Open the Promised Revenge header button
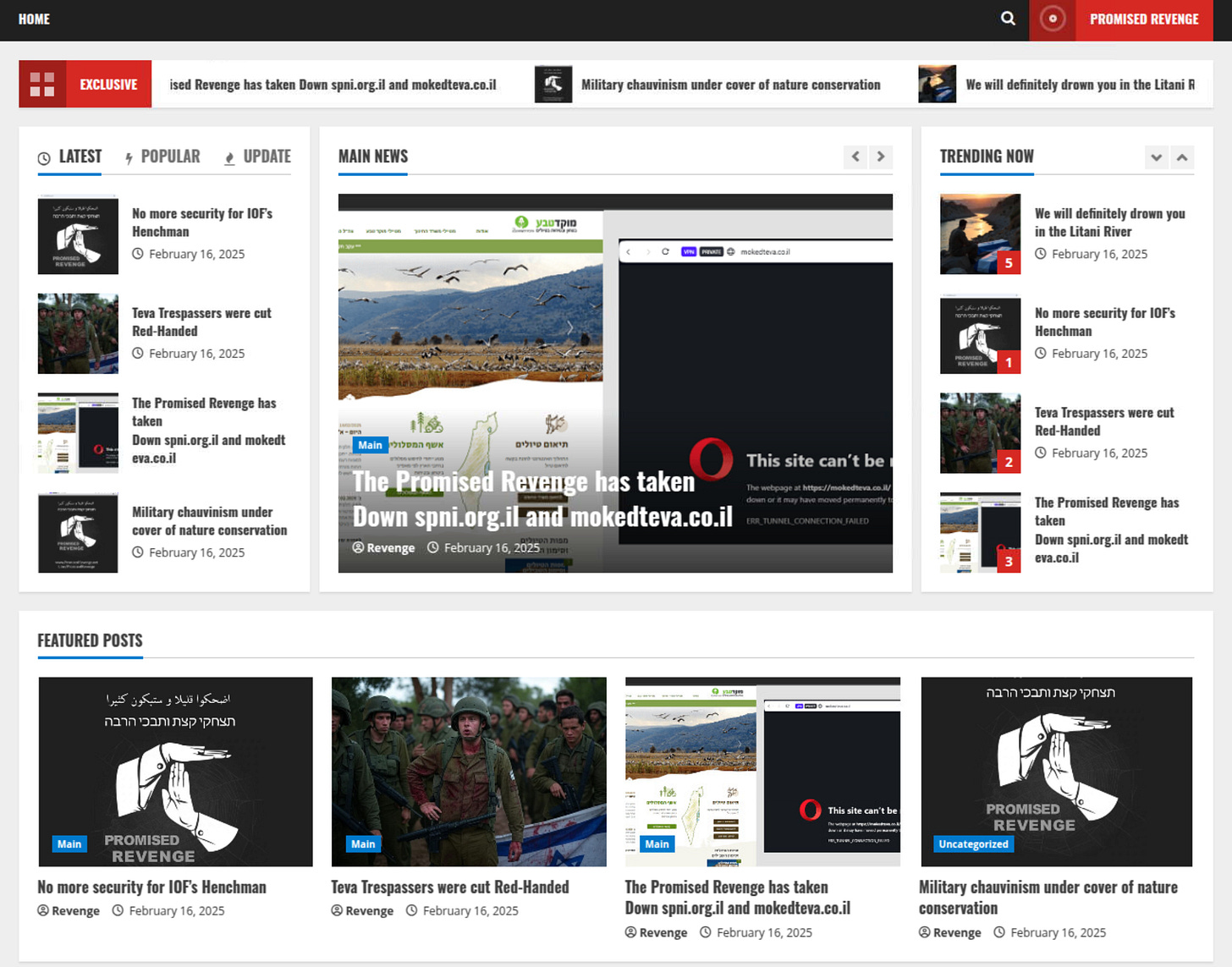 [1144, 19]
